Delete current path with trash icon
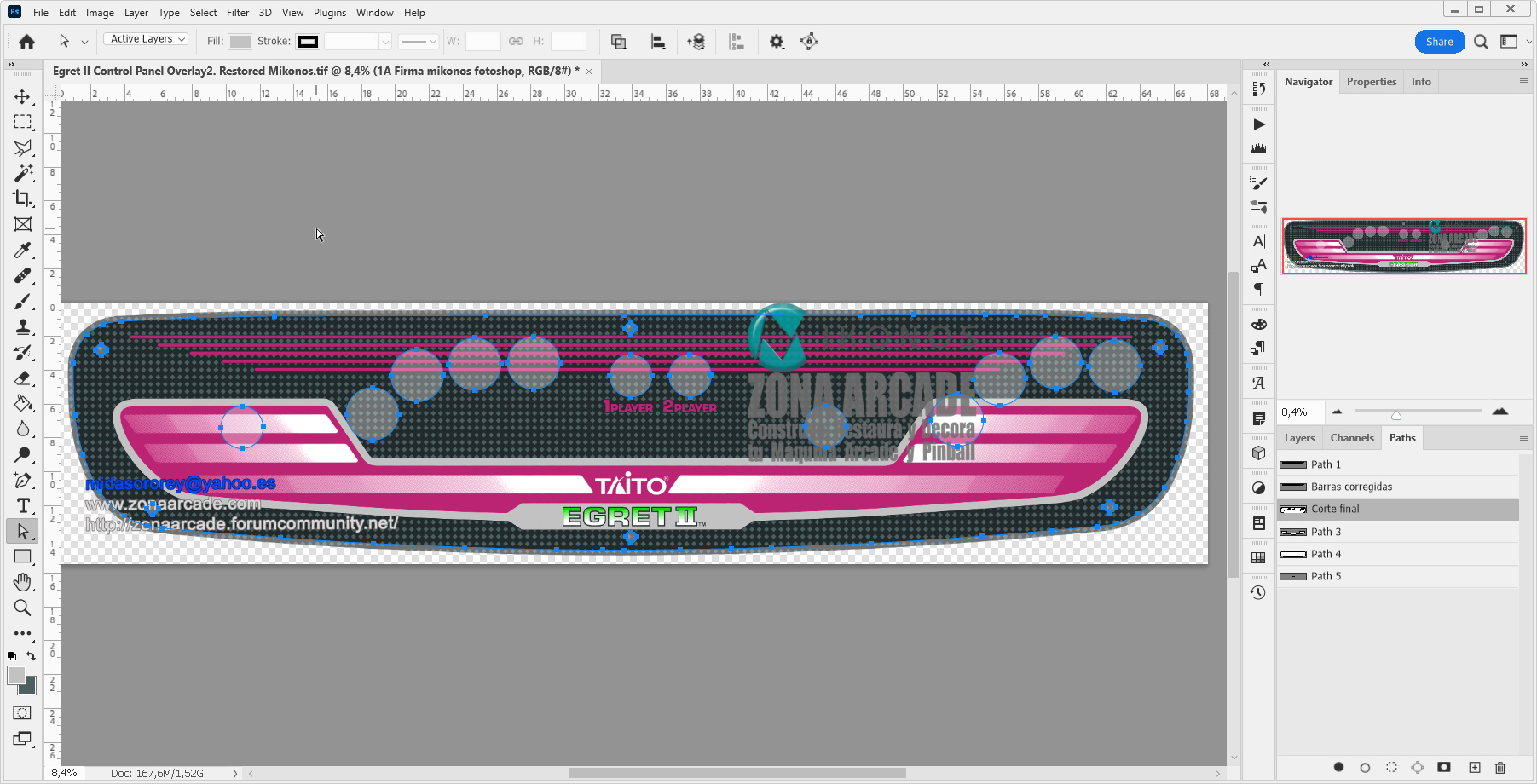The width and height of the screenshot is (1537, 784). [1500, 768]
